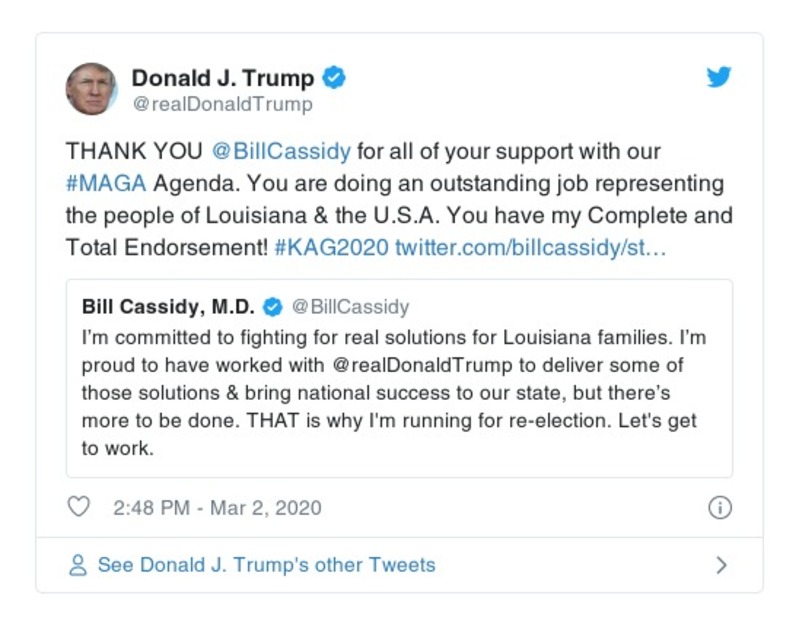
Task: Open See Donald J. Trump's other Tweets
Action: (x=266, y=565)
